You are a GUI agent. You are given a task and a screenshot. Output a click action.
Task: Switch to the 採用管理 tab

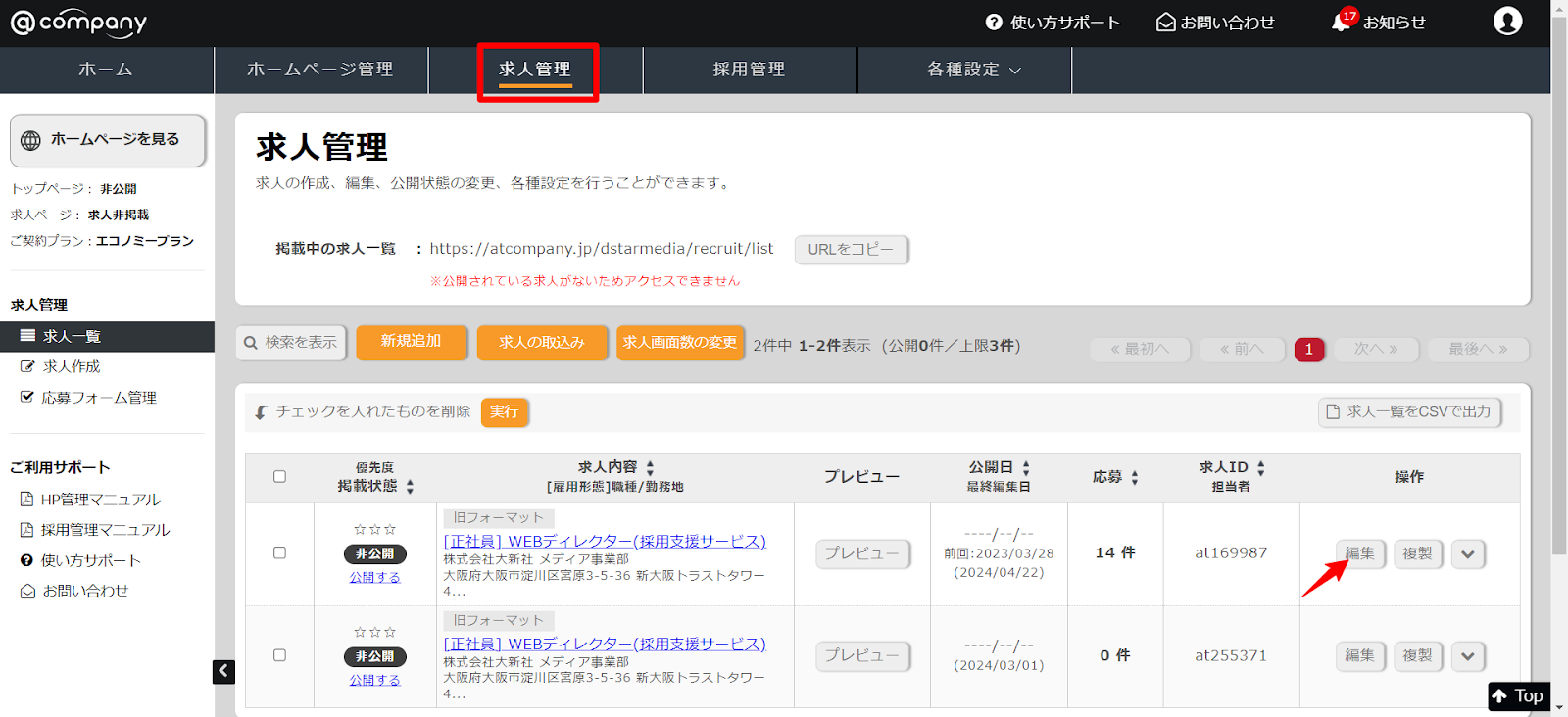tap(749, 70)
